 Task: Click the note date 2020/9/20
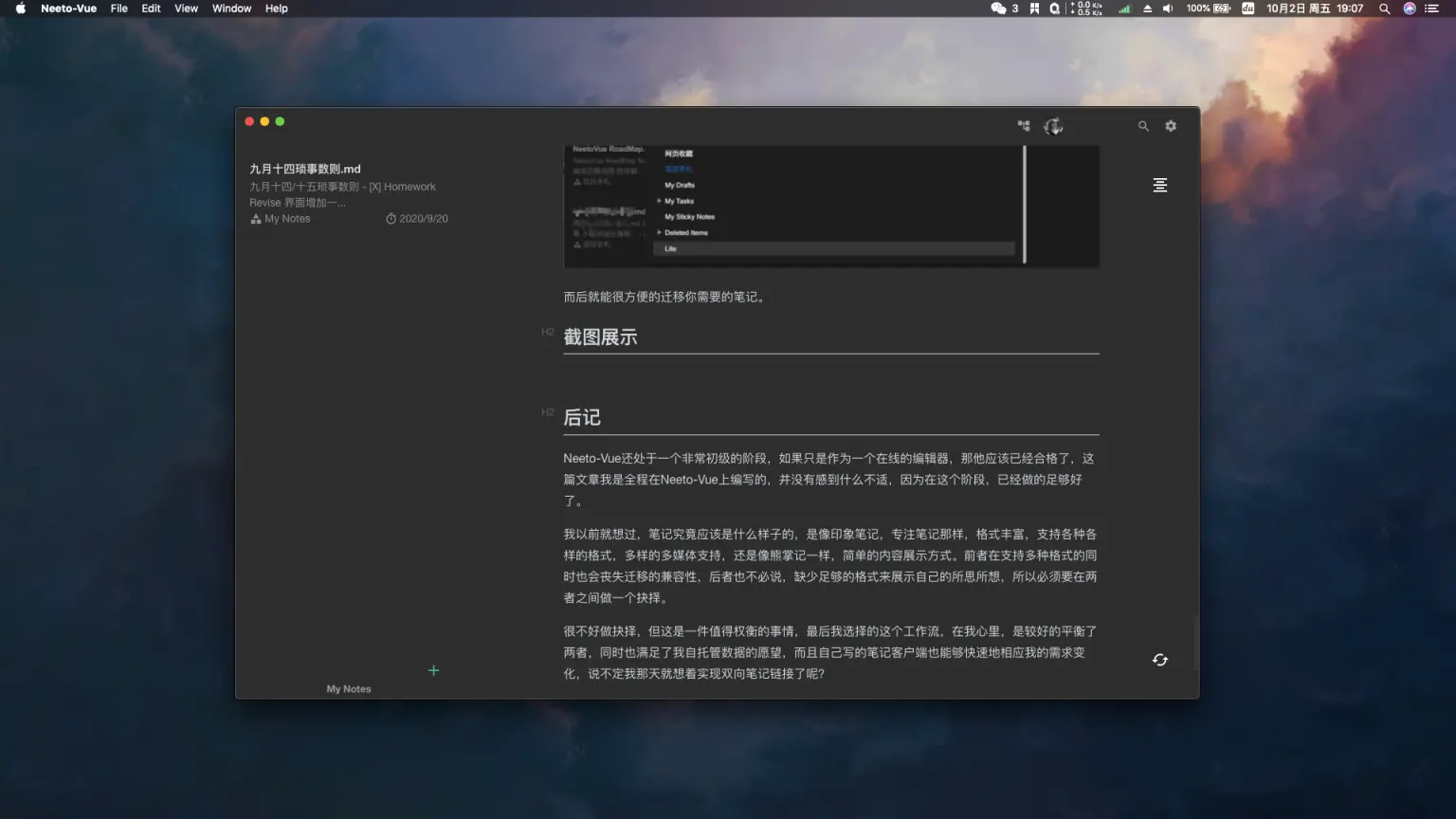(424, 219)
